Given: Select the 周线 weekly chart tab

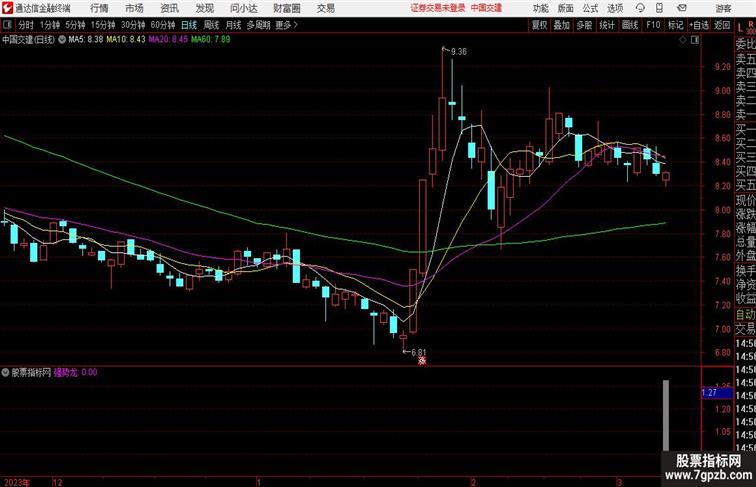Looking at the screenshot, I should tap(211, 25).
